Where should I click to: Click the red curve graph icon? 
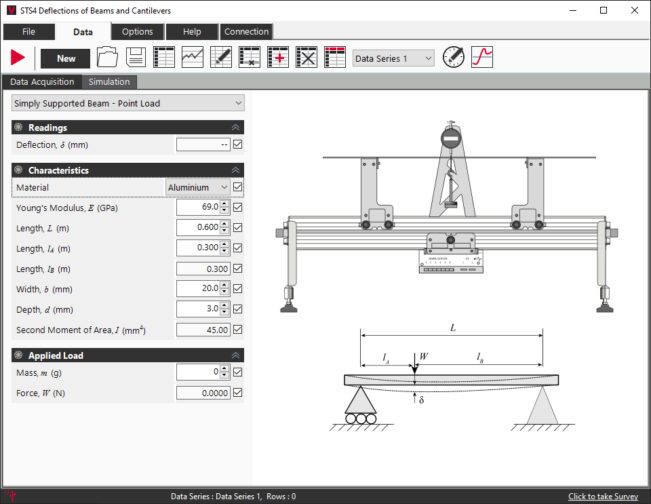click(x=482, y=58)
